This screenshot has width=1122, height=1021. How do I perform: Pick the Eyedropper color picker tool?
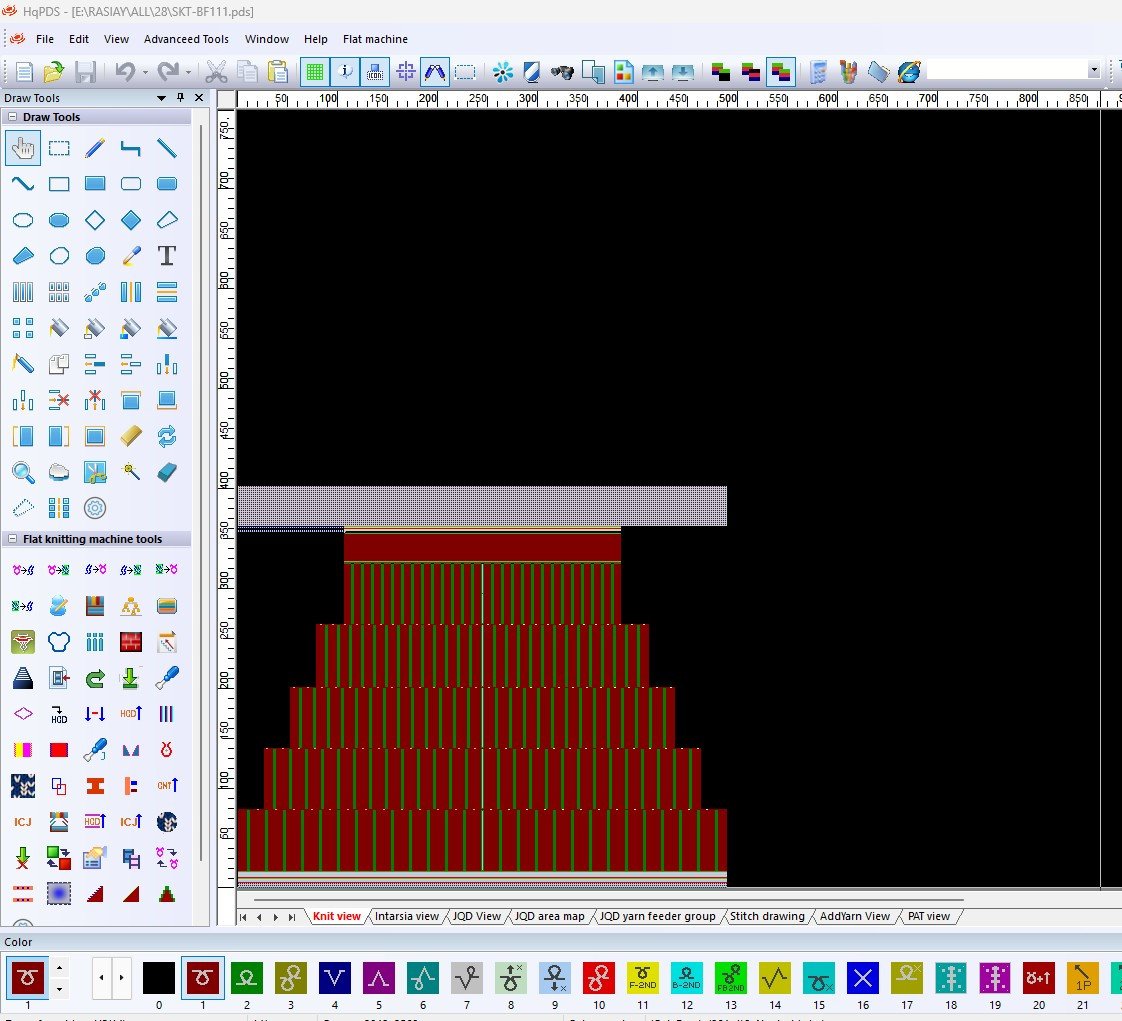pyautogui.click(x=131, y=256)
